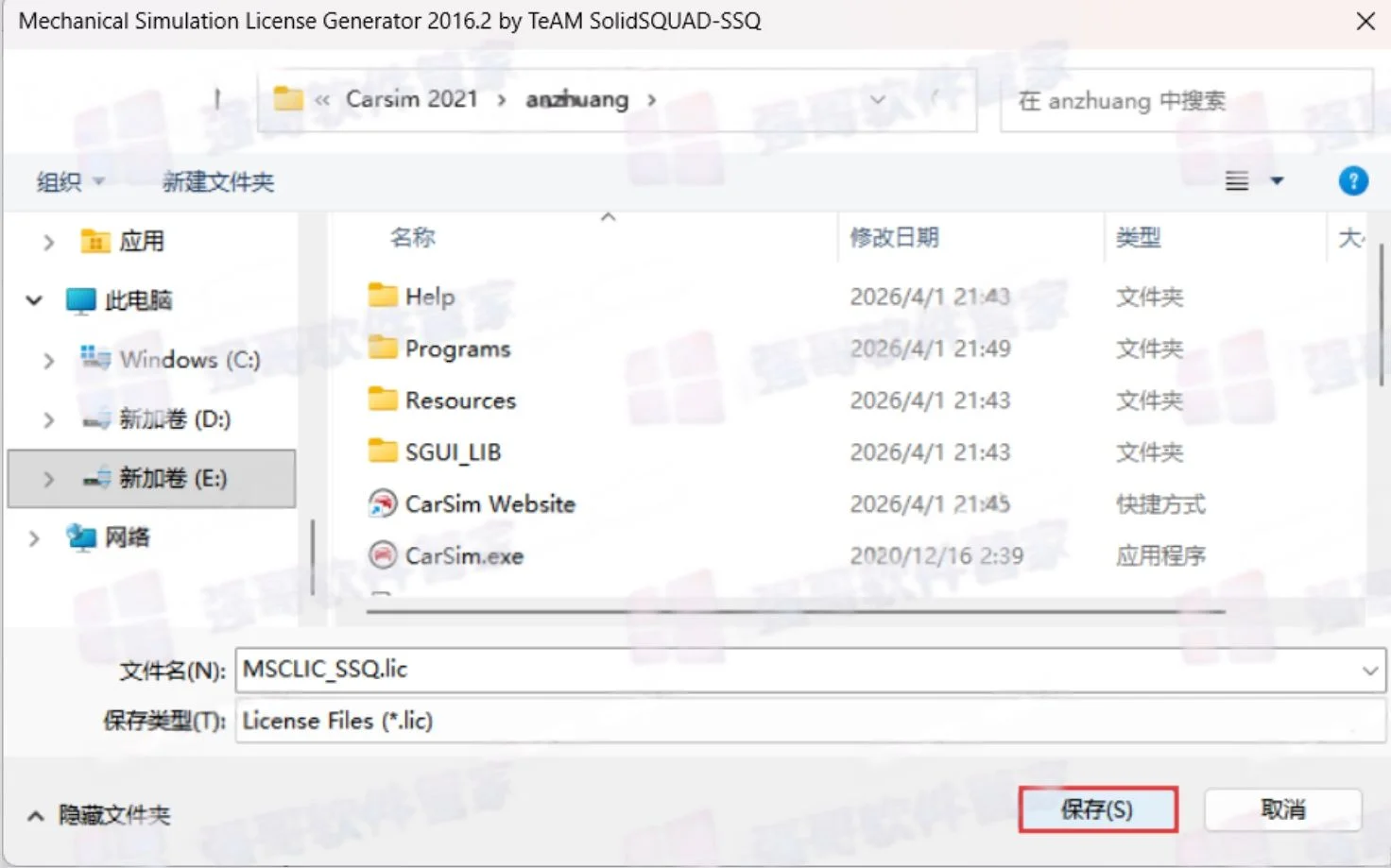
Task: Click the Resources folder icon
Action: (383, 400)
